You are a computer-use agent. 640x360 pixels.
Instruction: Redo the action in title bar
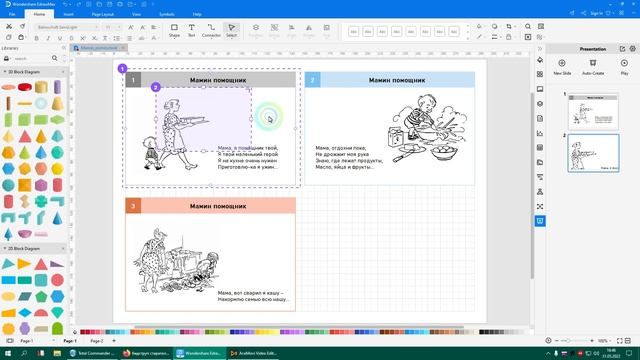tap(79, 4)
